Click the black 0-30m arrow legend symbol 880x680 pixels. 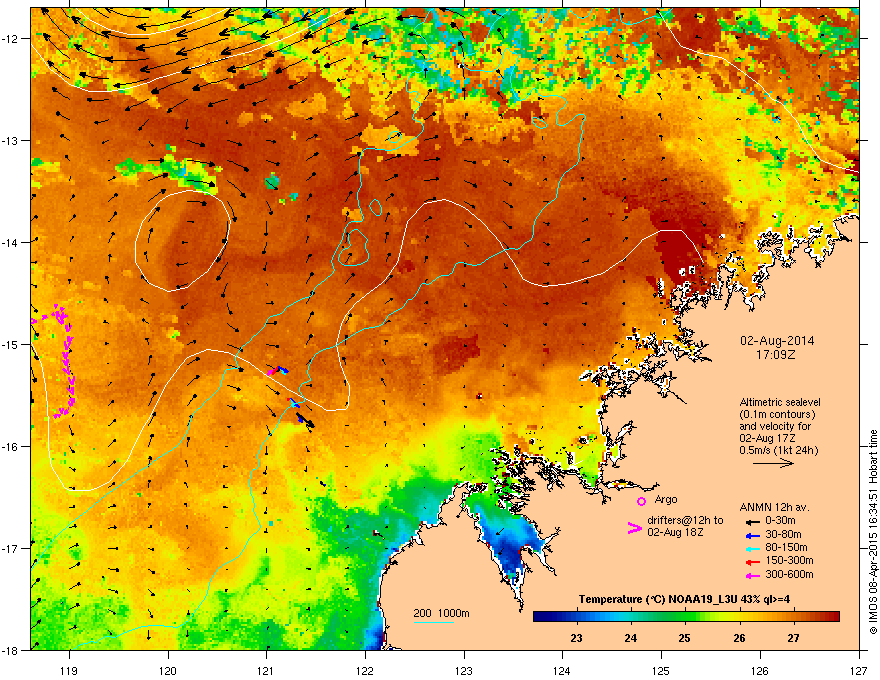coord(752,522)
